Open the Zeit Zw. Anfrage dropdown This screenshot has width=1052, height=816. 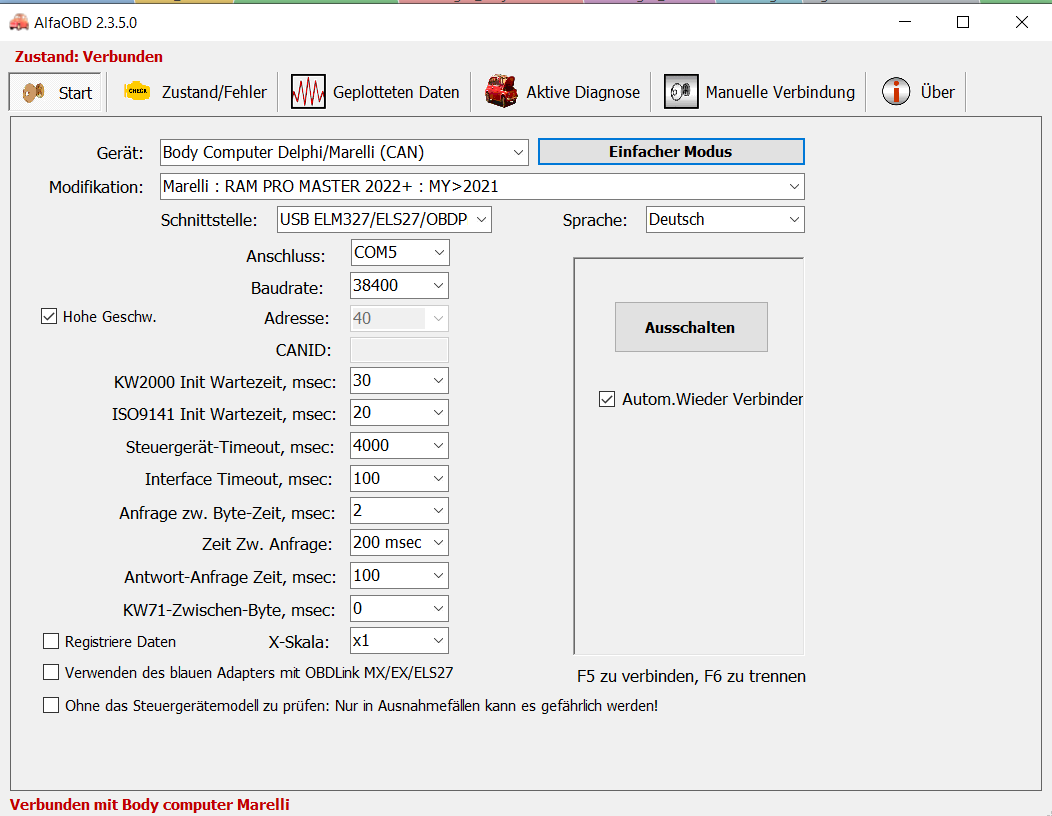[x=400, y=542]
